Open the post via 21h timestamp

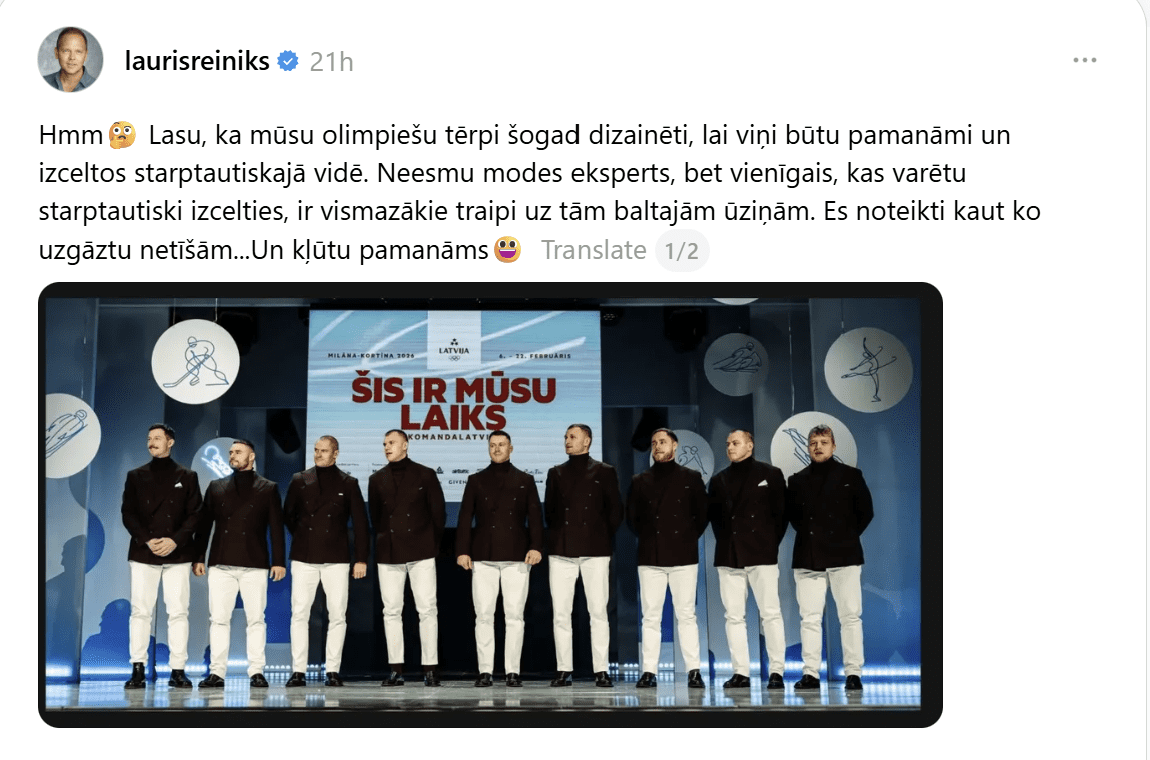(332, 62)
